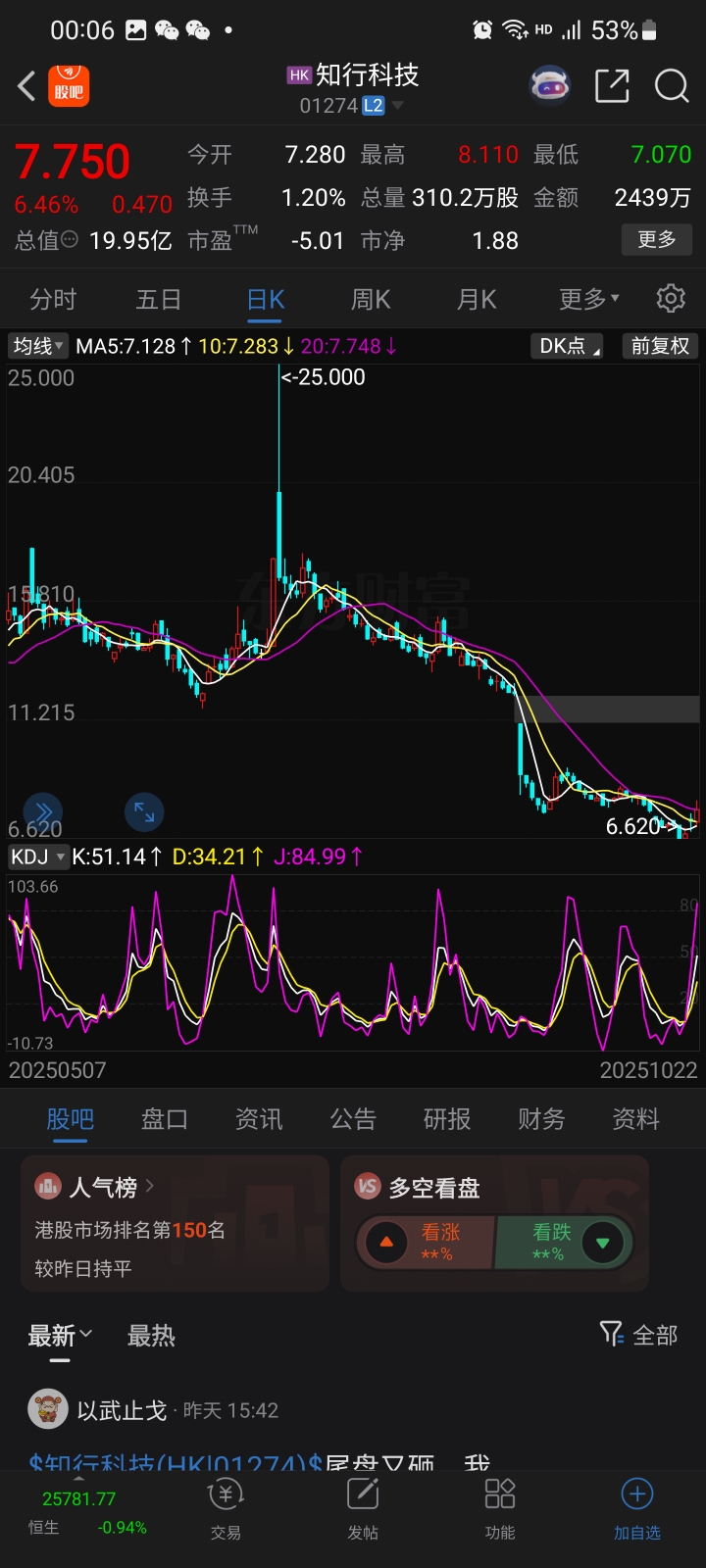The image size is (706, 1568).
Task: Switch to 最热 posts
Action: [151, 1335]
